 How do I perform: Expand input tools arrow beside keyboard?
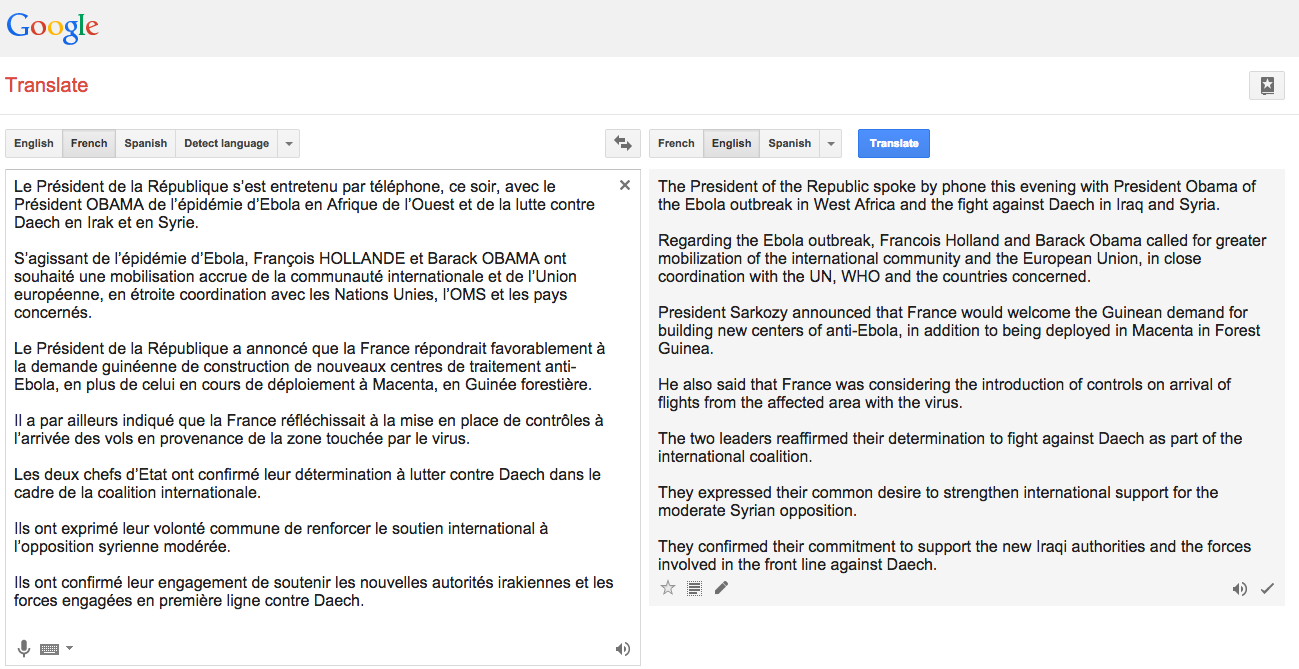pos(69,649)
